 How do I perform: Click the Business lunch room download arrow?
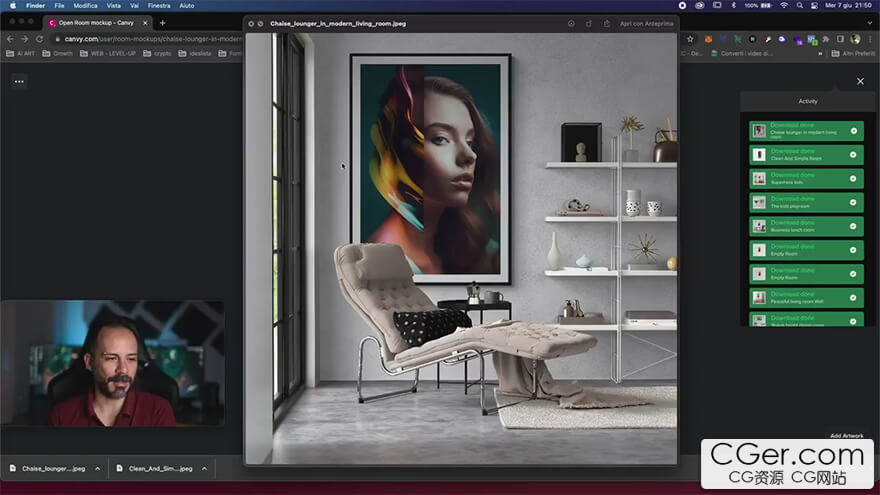point(854,226)
